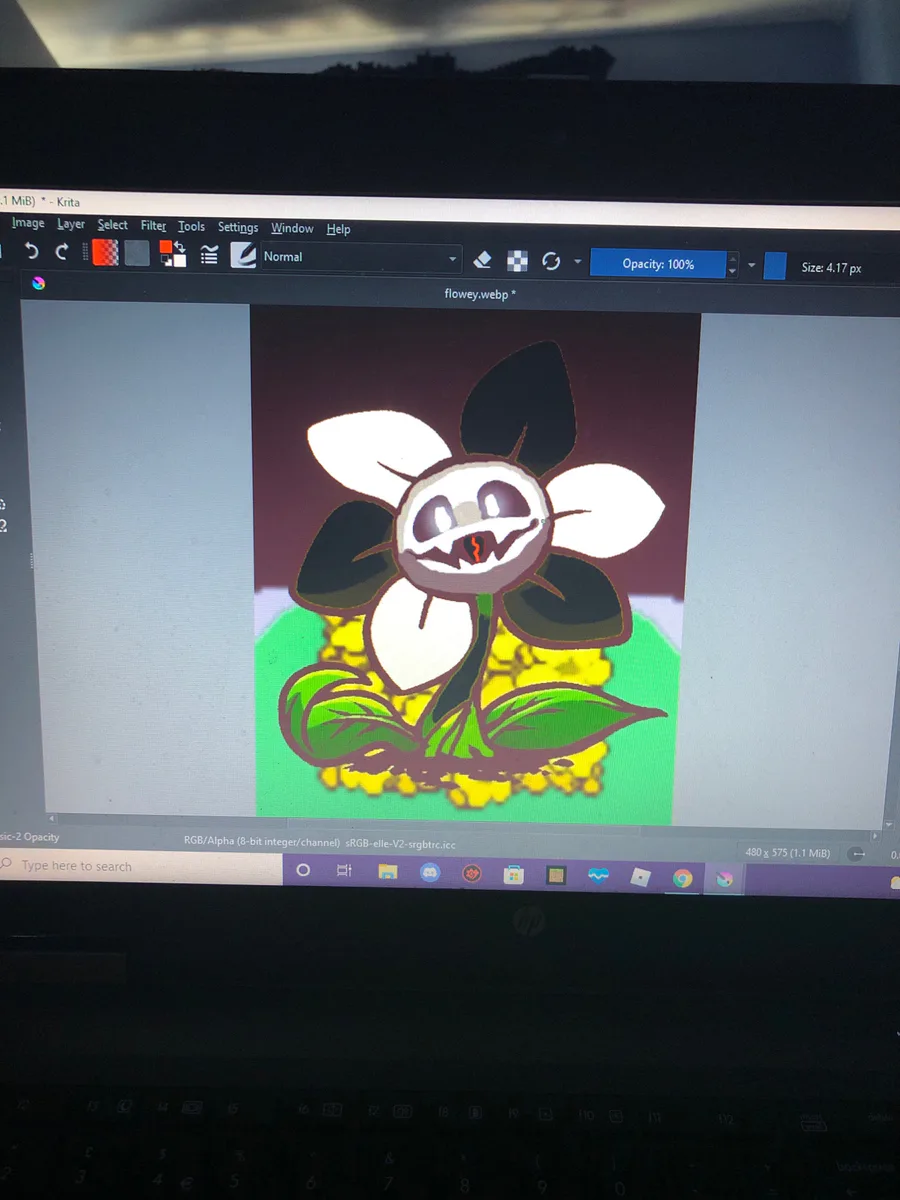Screen dimensions: 900x1200
Task: Open Task View on taskbar
Action: click(x=344, y=872)
